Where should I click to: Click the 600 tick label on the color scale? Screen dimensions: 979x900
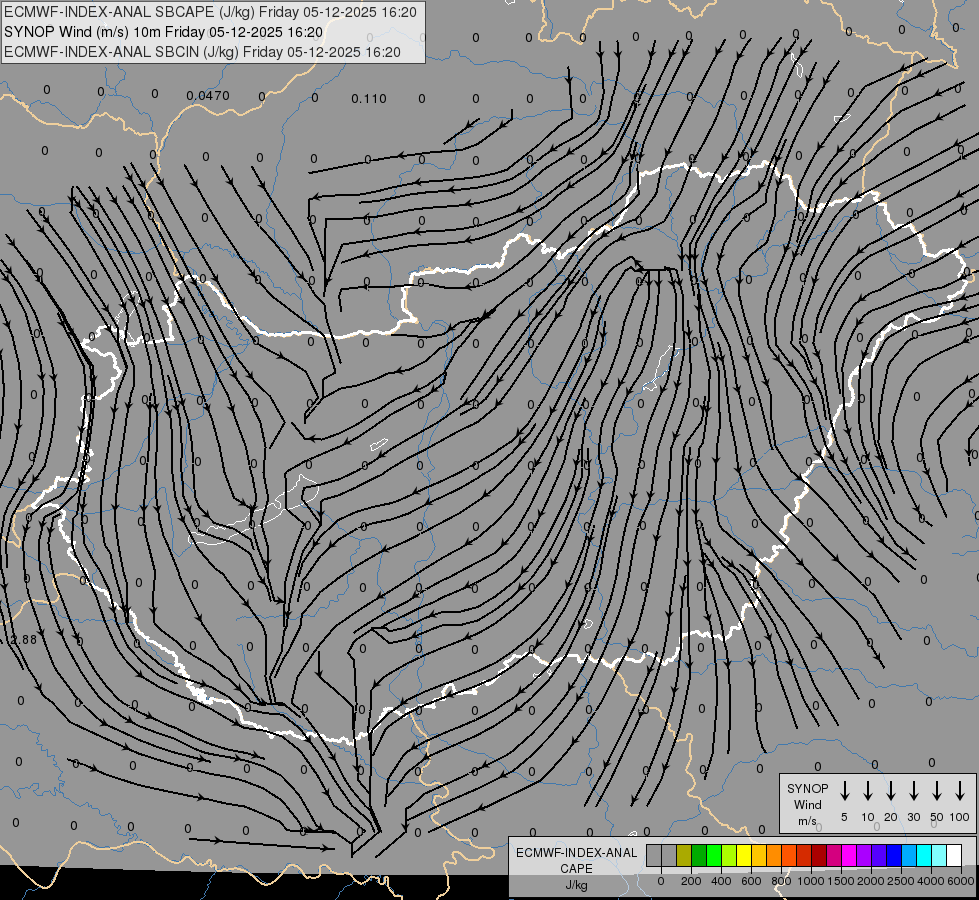click(751, 881)
